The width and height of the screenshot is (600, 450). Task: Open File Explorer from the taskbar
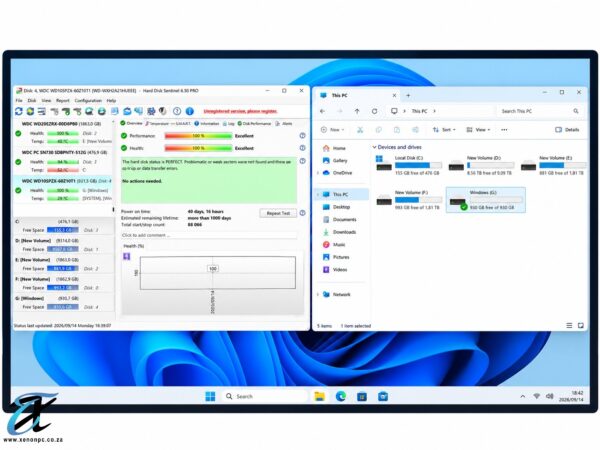pos(320,396)
